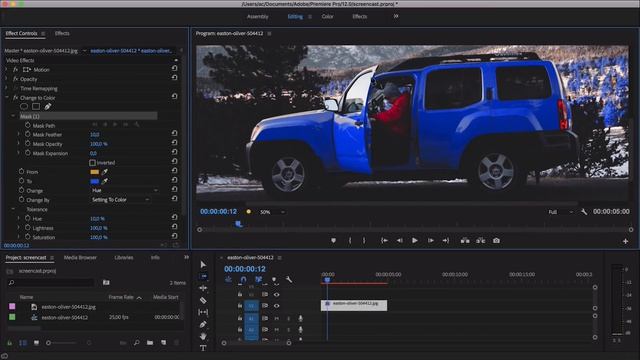
Task: Add marker in Program Monitor
Action: click(x=333, y=241)
